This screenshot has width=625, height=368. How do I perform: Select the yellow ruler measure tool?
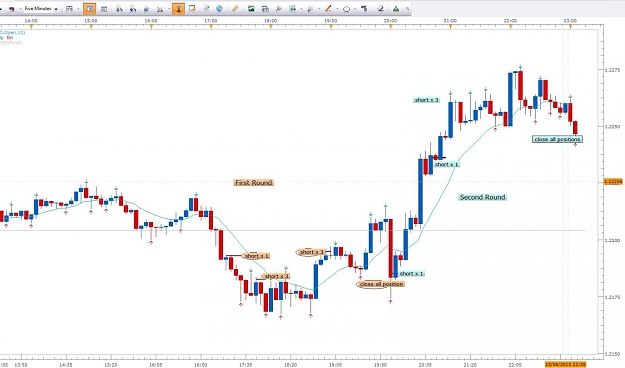(x=235, y=8)
